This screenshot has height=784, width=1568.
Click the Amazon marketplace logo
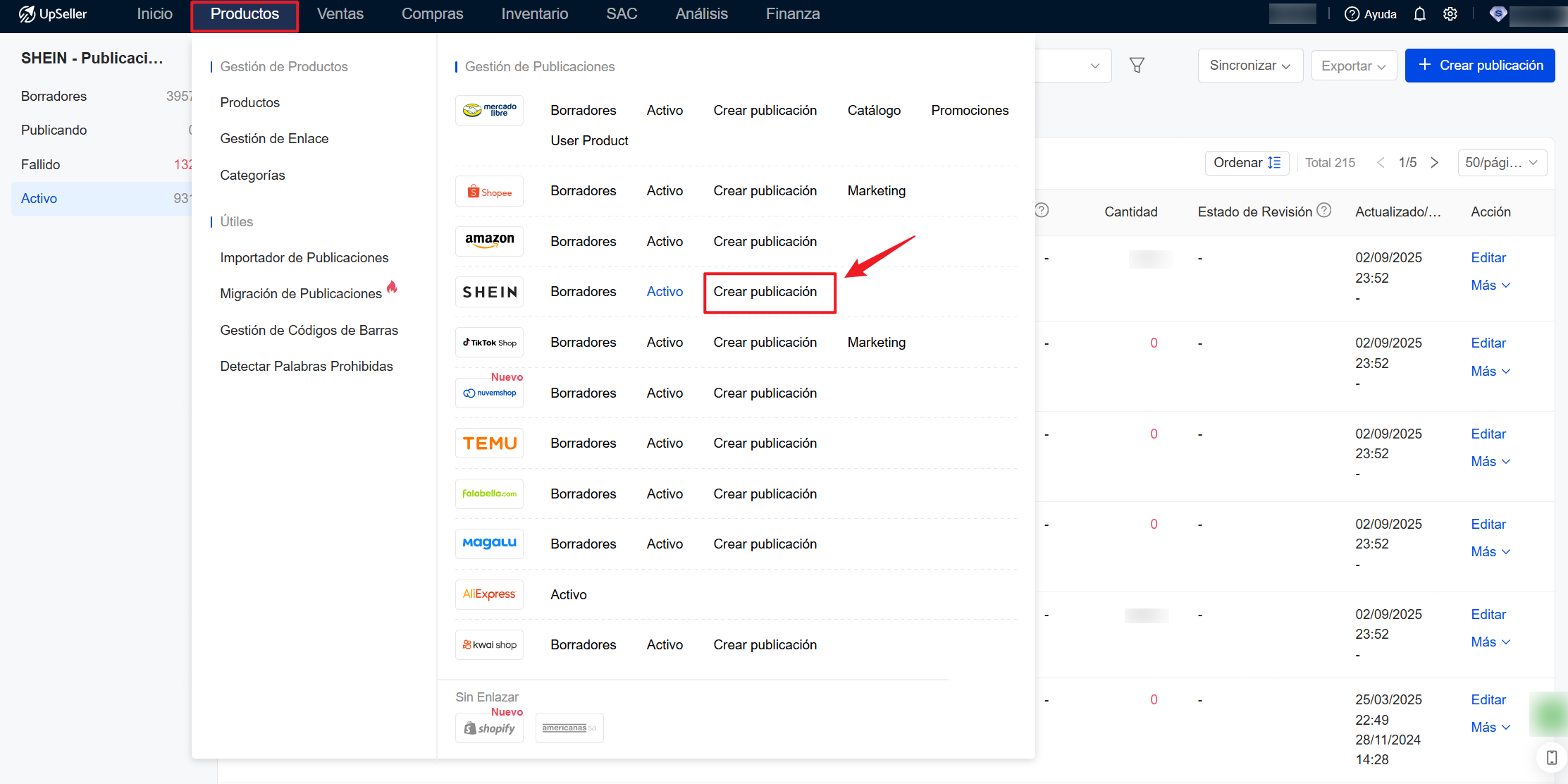tap(489, 241)
